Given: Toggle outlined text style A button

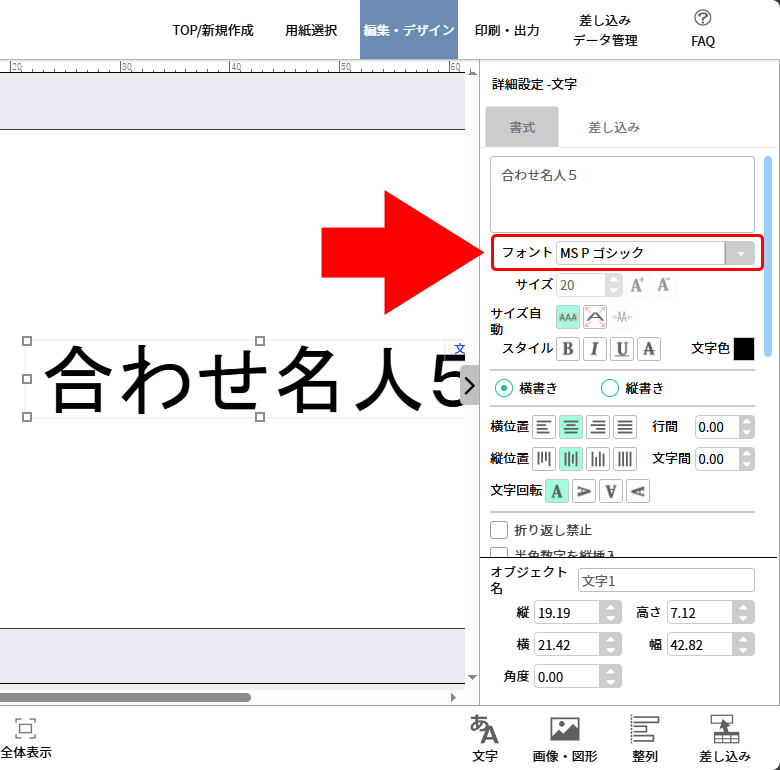Looking at the screenshot, I should (x=649, y=349).
